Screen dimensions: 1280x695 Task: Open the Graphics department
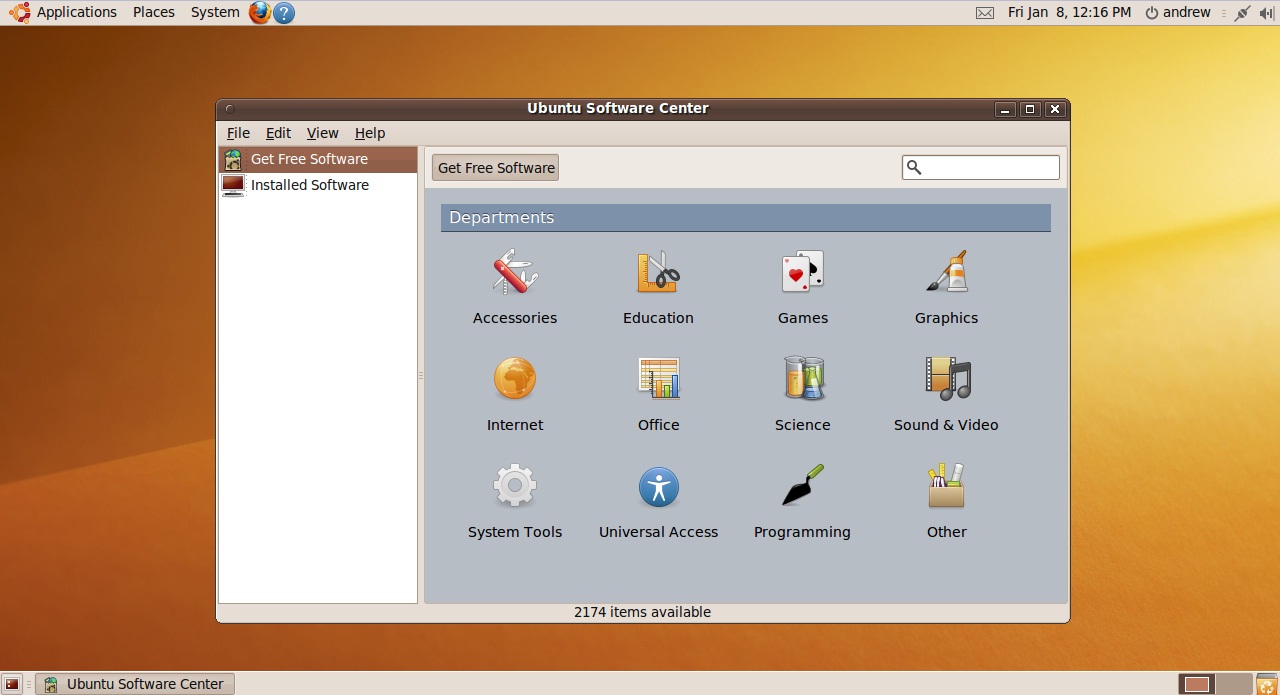tap(946, 287)
